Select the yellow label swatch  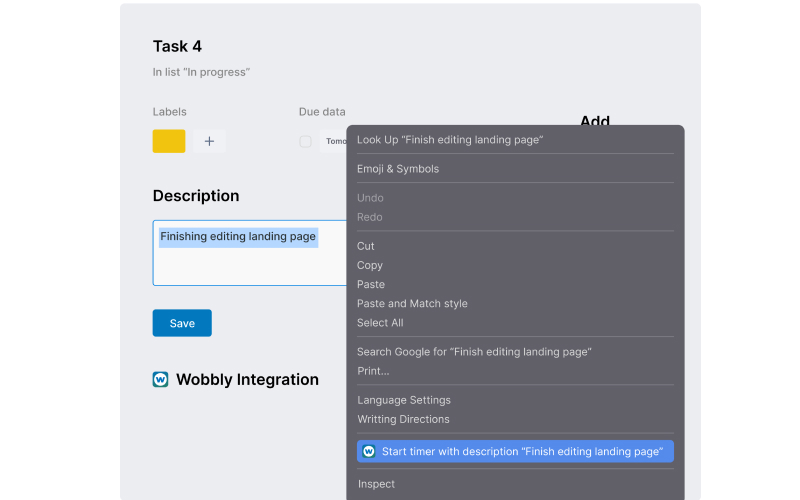(169, 141)
